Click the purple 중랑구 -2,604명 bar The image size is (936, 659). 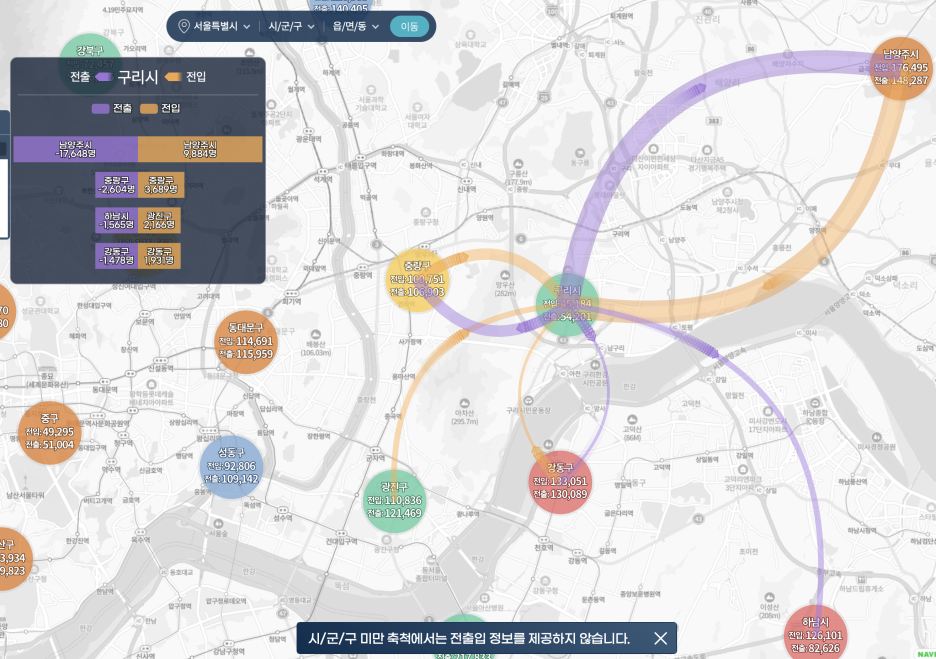pyautogui.click(x=116, y=185)
